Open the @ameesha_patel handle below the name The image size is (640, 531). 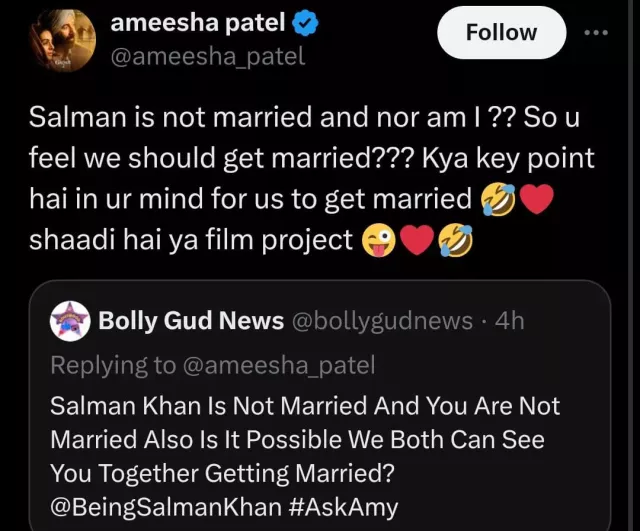pos(207,55)
